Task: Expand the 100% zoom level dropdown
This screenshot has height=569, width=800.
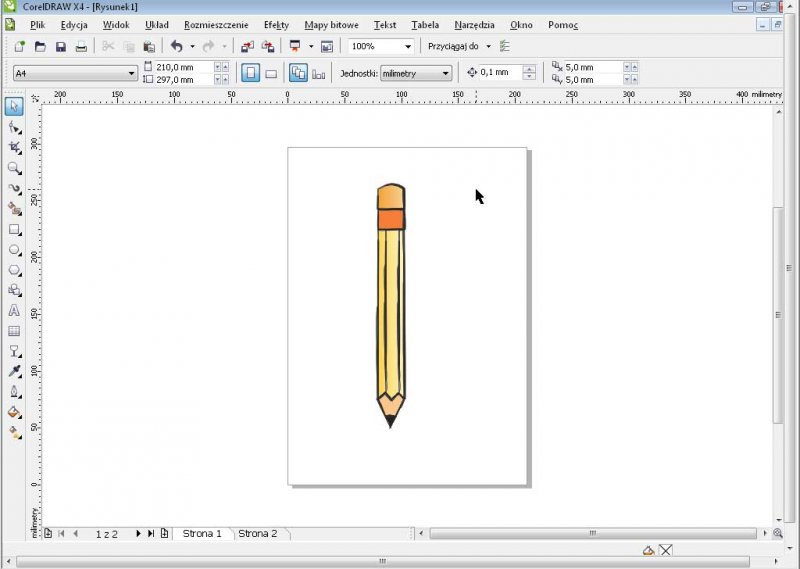Action: [408, 46]
